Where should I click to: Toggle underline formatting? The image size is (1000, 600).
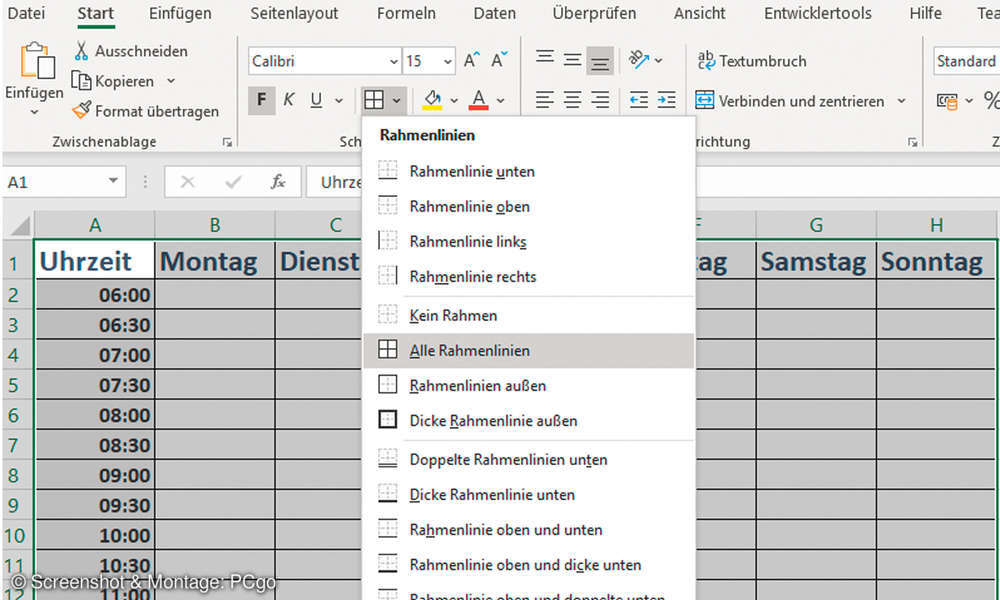[313, 100]
